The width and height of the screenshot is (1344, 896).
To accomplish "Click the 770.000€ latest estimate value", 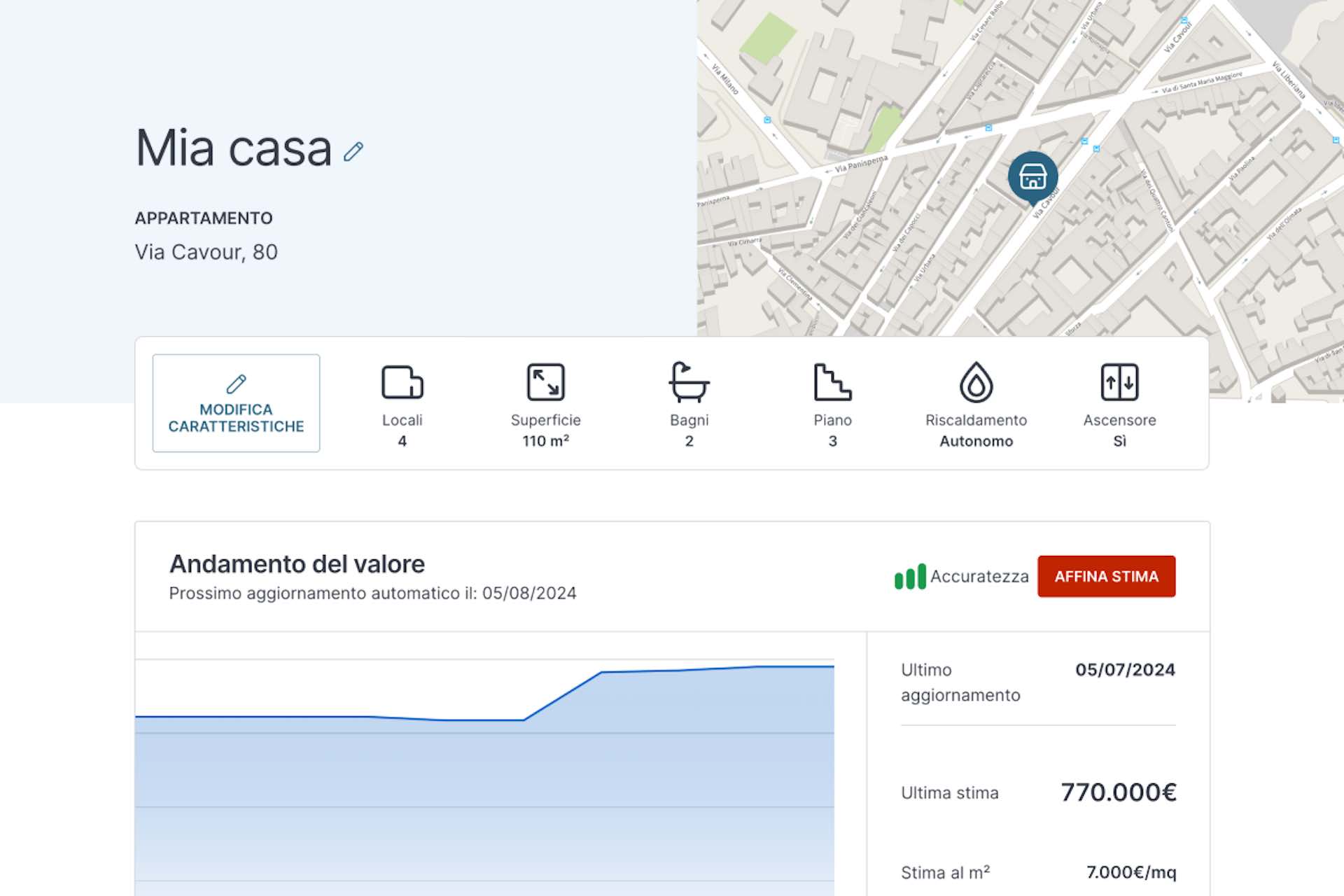I will click(1119, 792).
